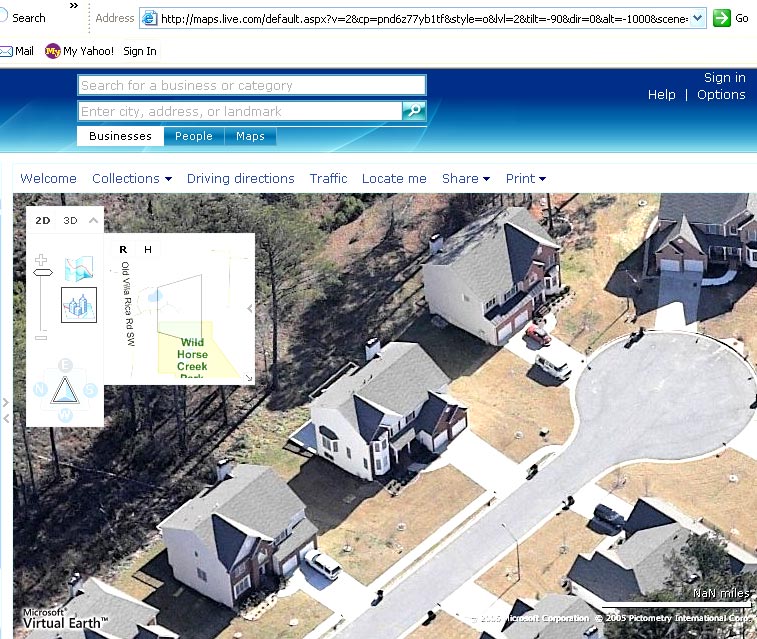Image resolution: width=757 pixels, height=639 pixels.
Task: Toggle hybrid H mini-map style
Action: tap(148, 250)
